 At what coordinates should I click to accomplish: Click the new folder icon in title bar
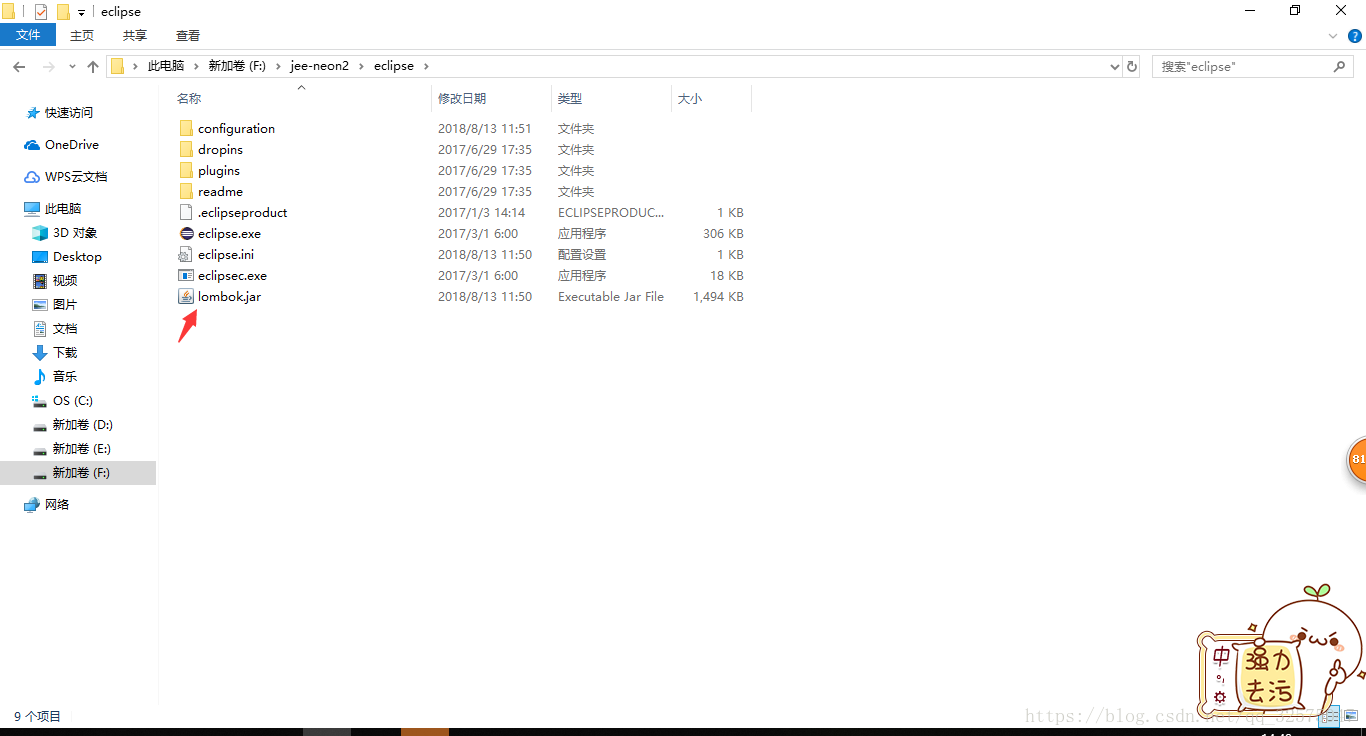click(x=63, y=12)
